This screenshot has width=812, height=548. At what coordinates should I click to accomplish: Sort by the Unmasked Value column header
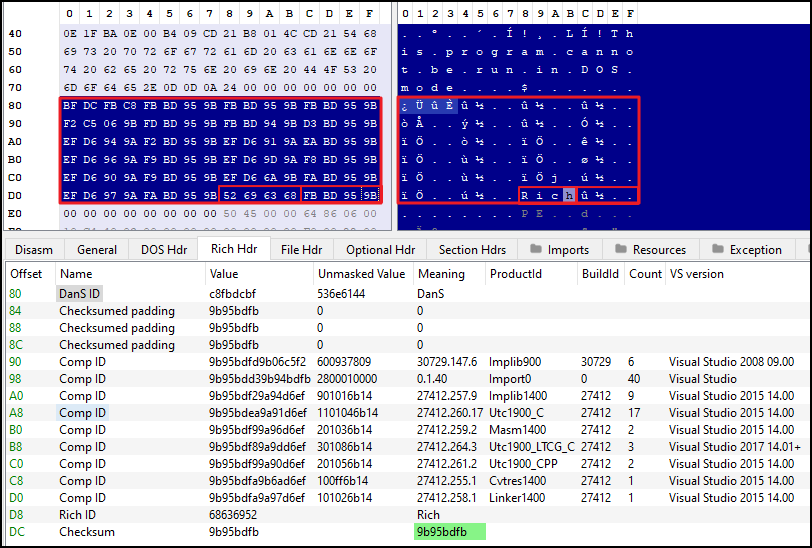[x=361, y=274]
